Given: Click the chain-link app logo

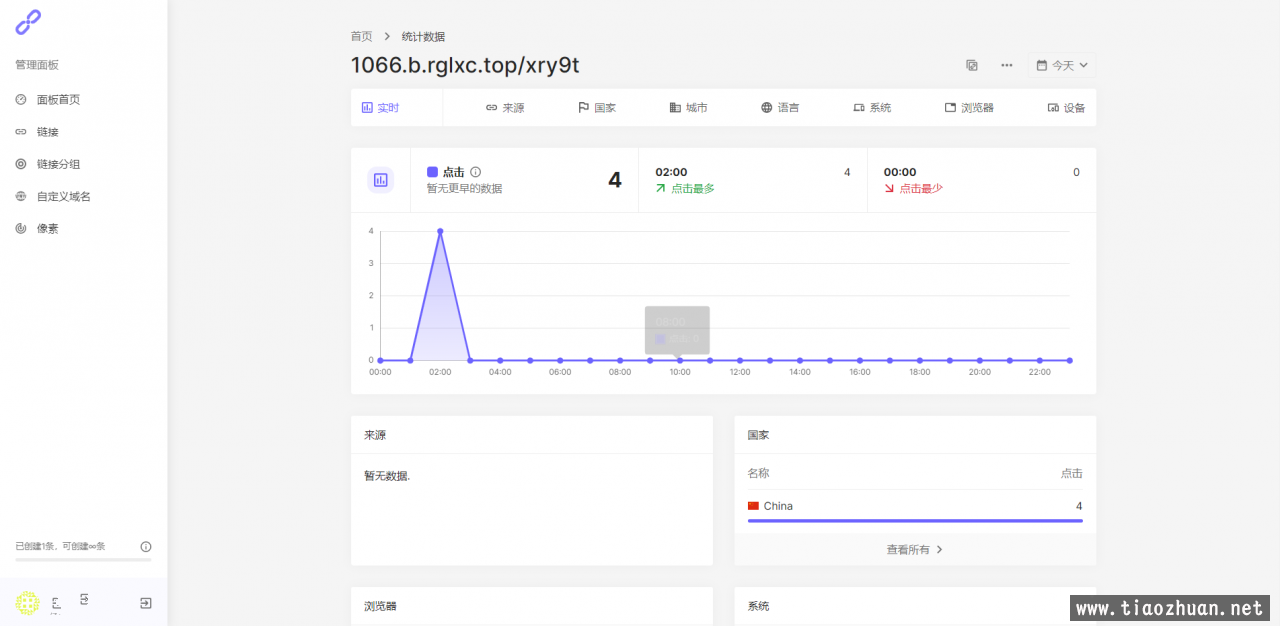Looking at the screenshot, I should pos(28,22).
